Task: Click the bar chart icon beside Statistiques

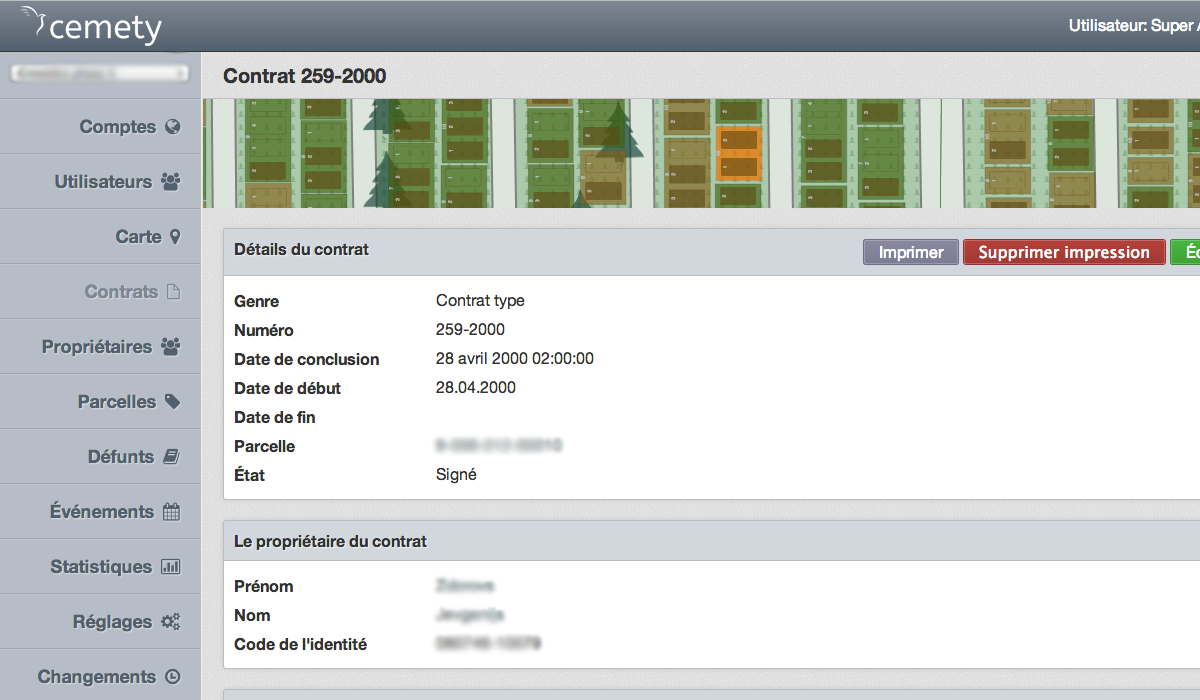Action: [x=171, y=567]
